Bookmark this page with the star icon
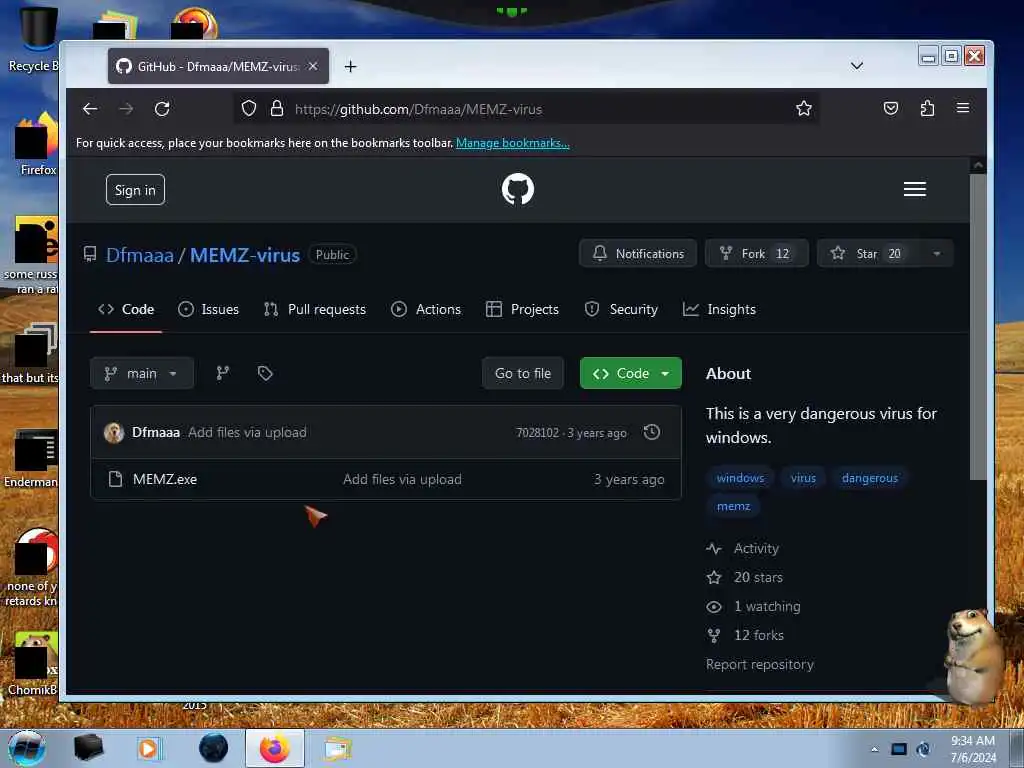This screenshot has height=768, width=1024. point(804,108)
